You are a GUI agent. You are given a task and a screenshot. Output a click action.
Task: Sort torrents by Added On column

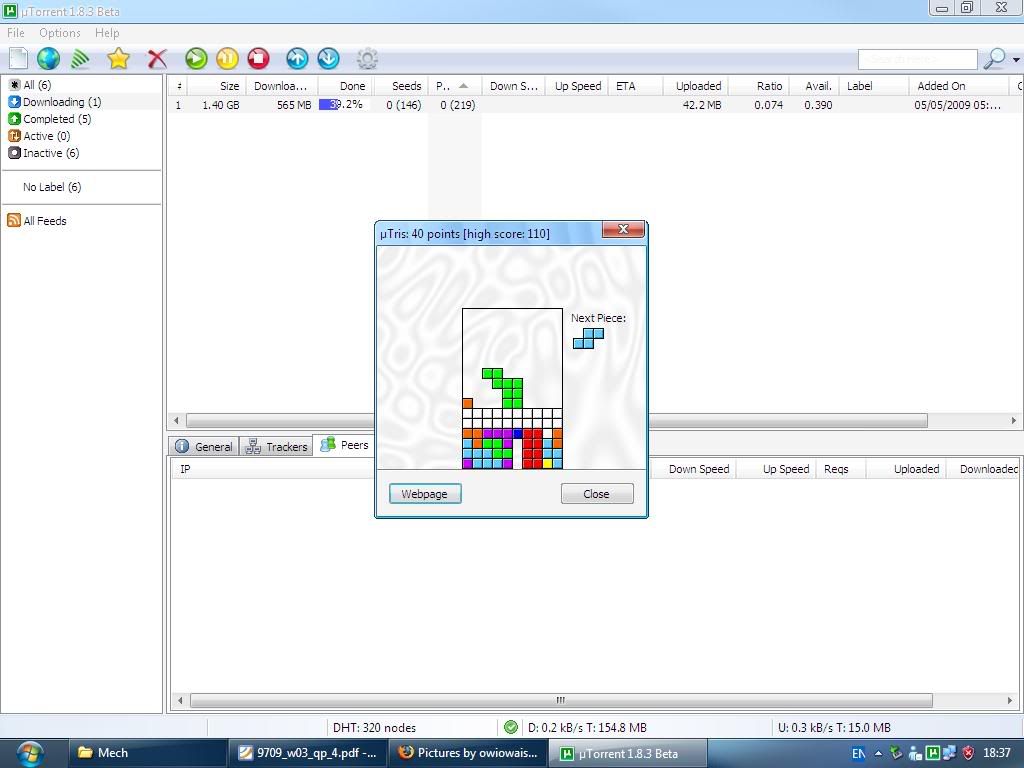coord(959,86)
